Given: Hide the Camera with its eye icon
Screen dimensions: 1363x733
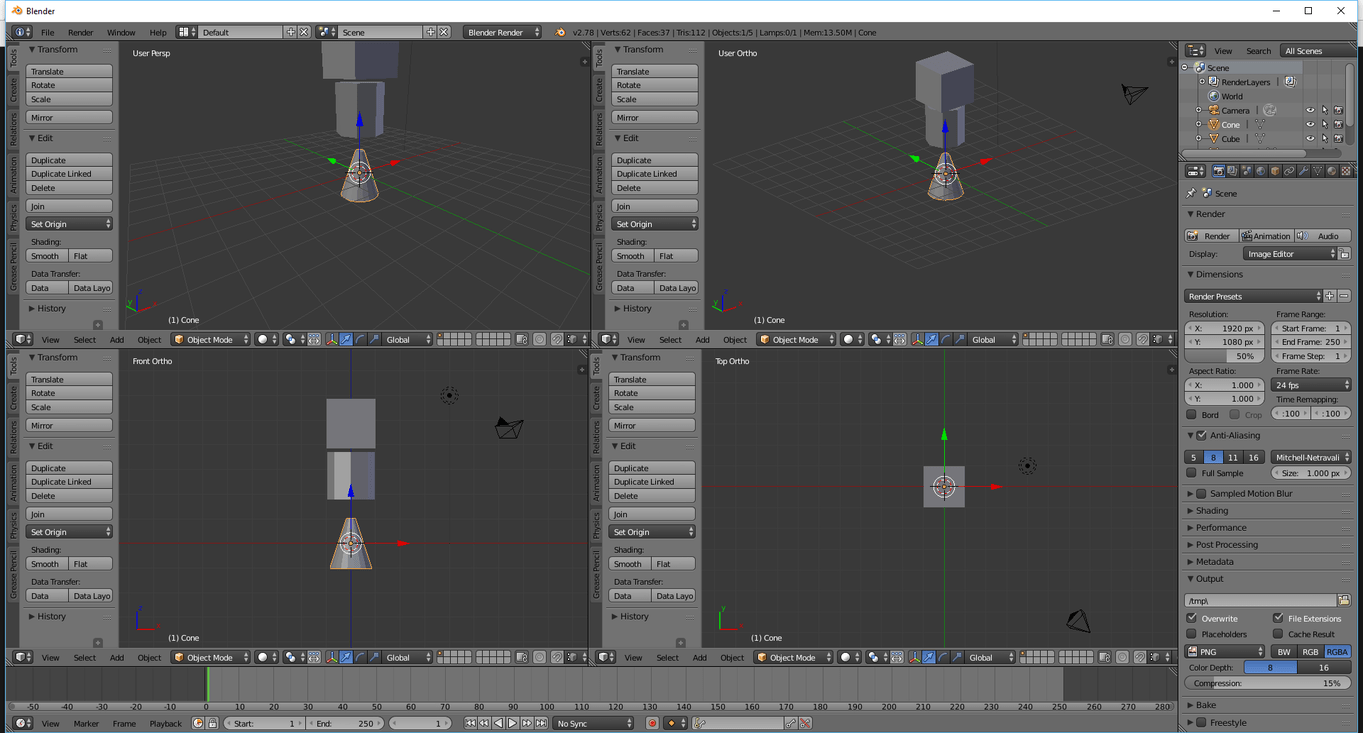Looking at the screenshot, I should [x=1310, y=111].
